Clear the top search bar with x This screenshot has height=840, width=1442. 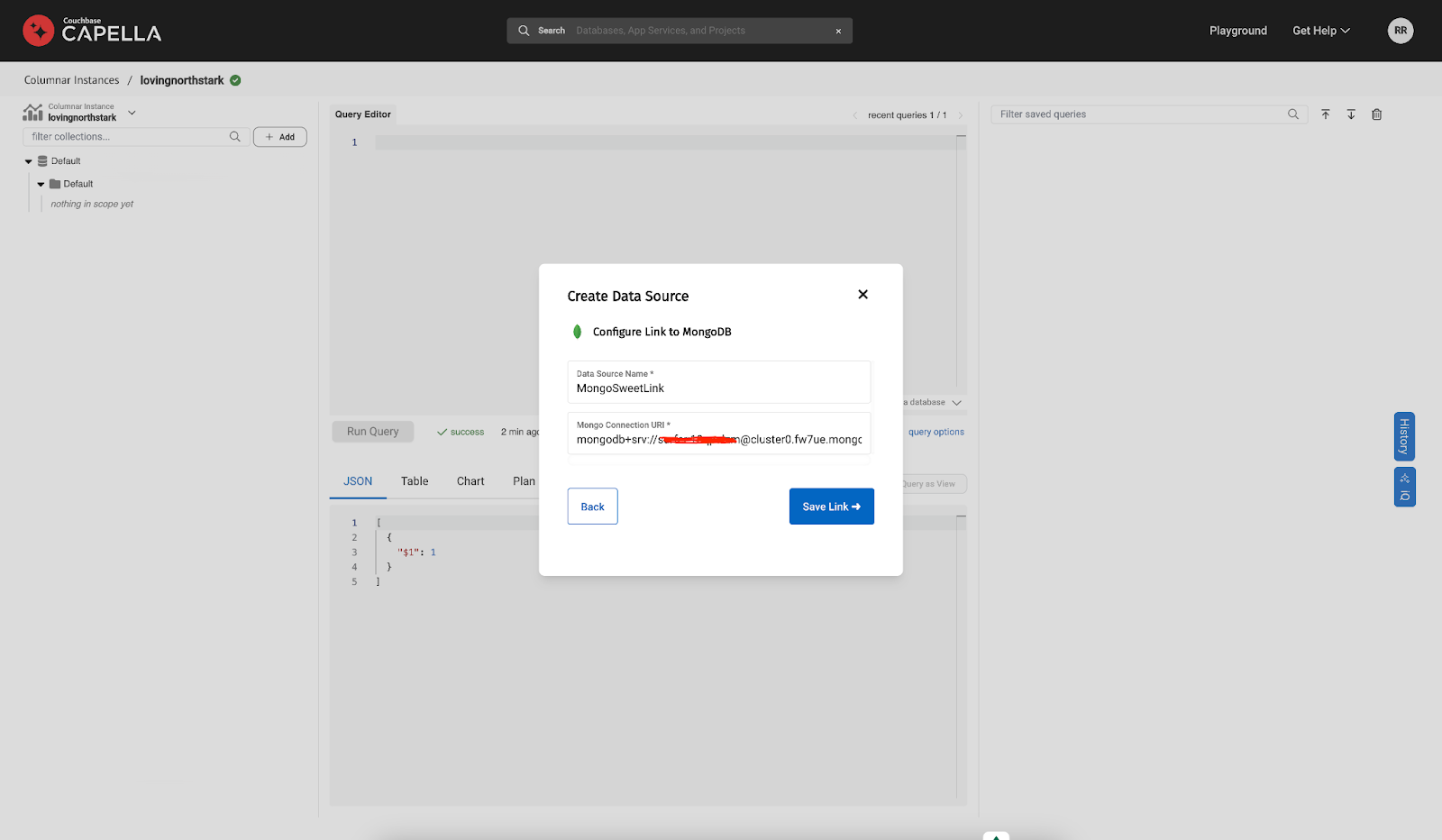(838, 31)
